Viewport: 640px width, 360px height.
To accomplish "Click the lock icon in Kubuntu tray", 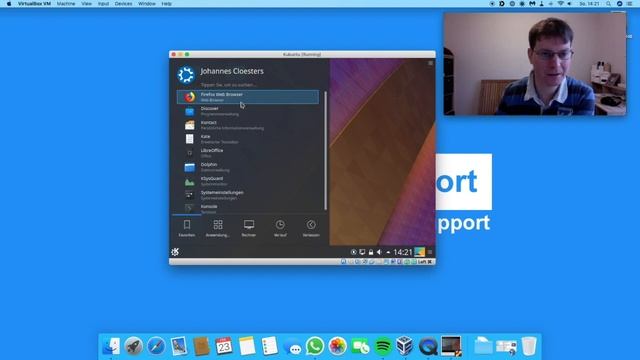I will [x=371, y=252].
